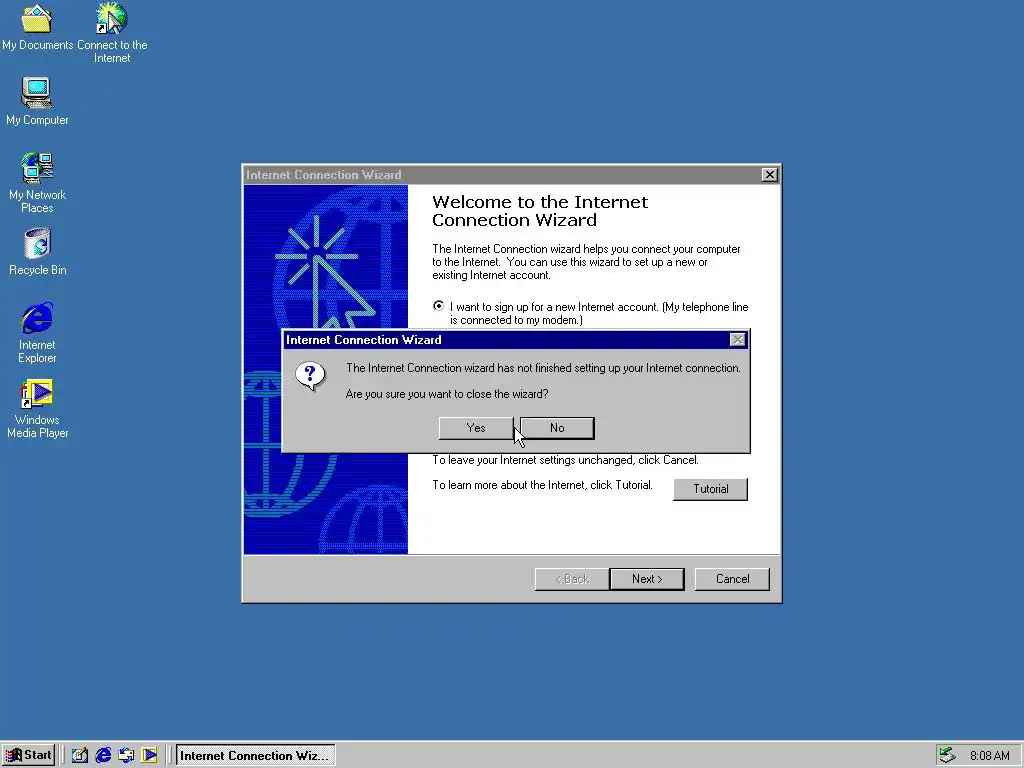The image size is (1024, 768).
Task: Click 'Are you sure you want to close' text
Action: 447,394
